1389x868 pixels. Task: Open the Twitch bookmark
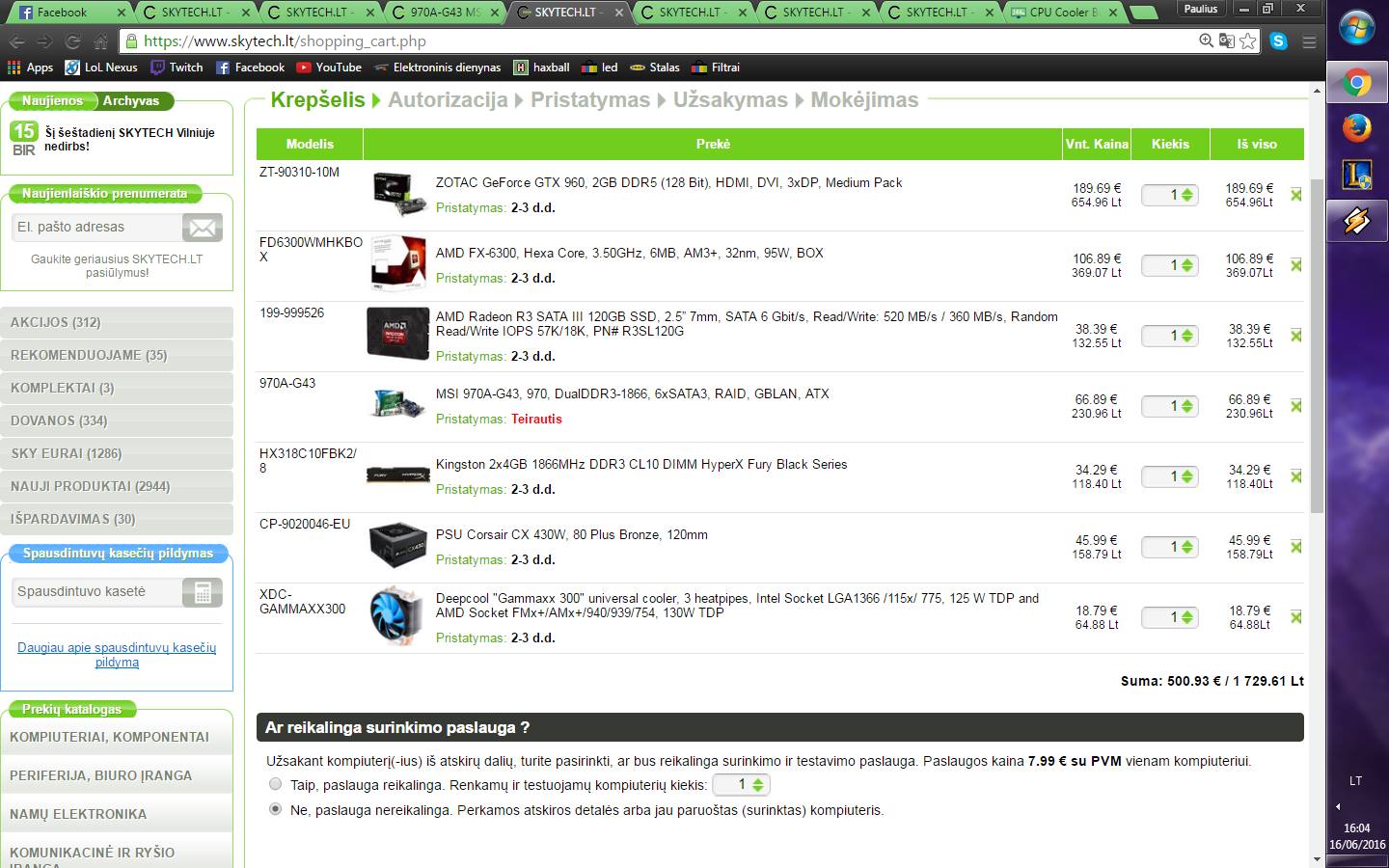point(177,68)
